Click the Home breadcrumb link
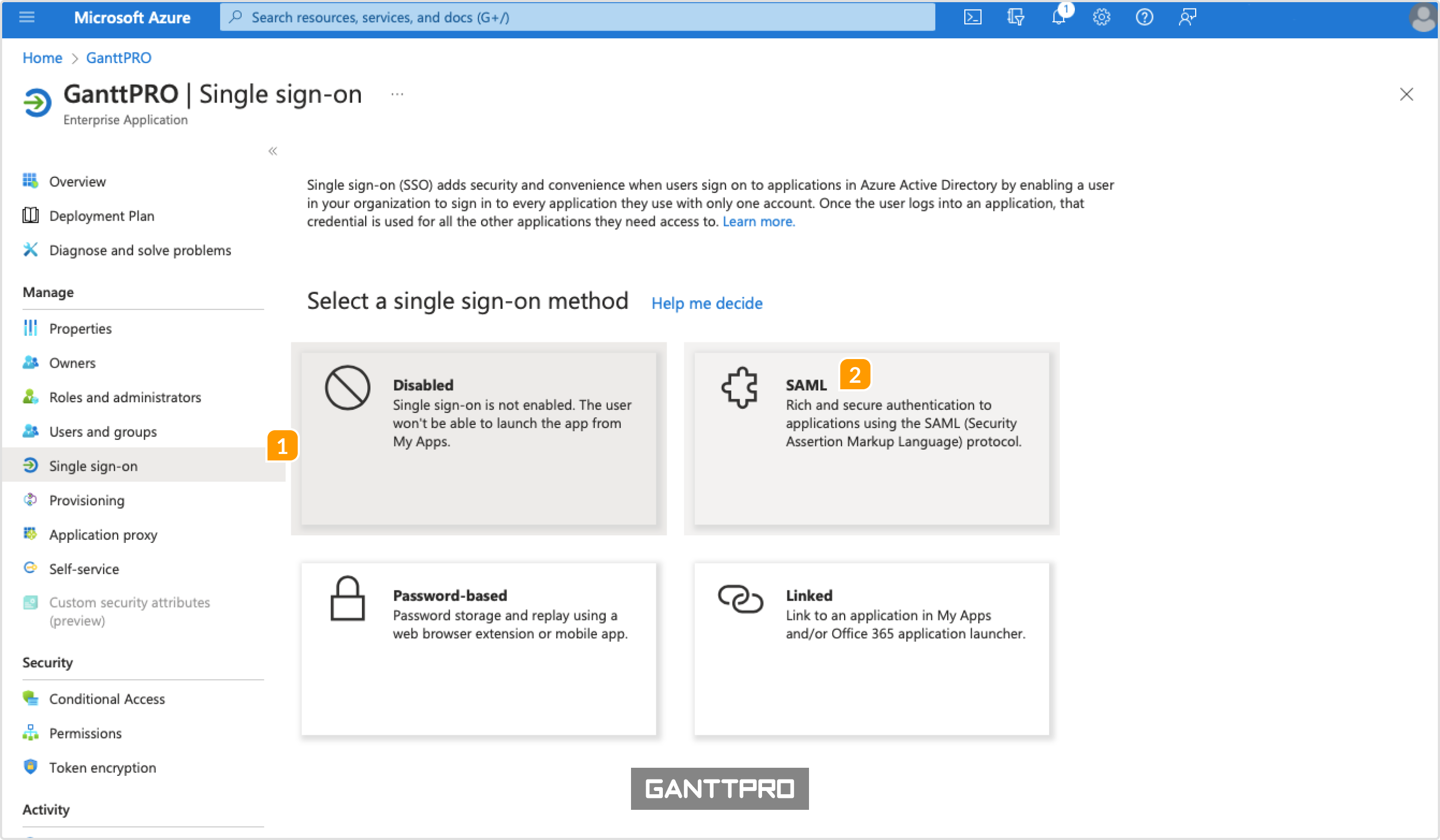Viewport: 1440px width, 840px height. (42, 58)
